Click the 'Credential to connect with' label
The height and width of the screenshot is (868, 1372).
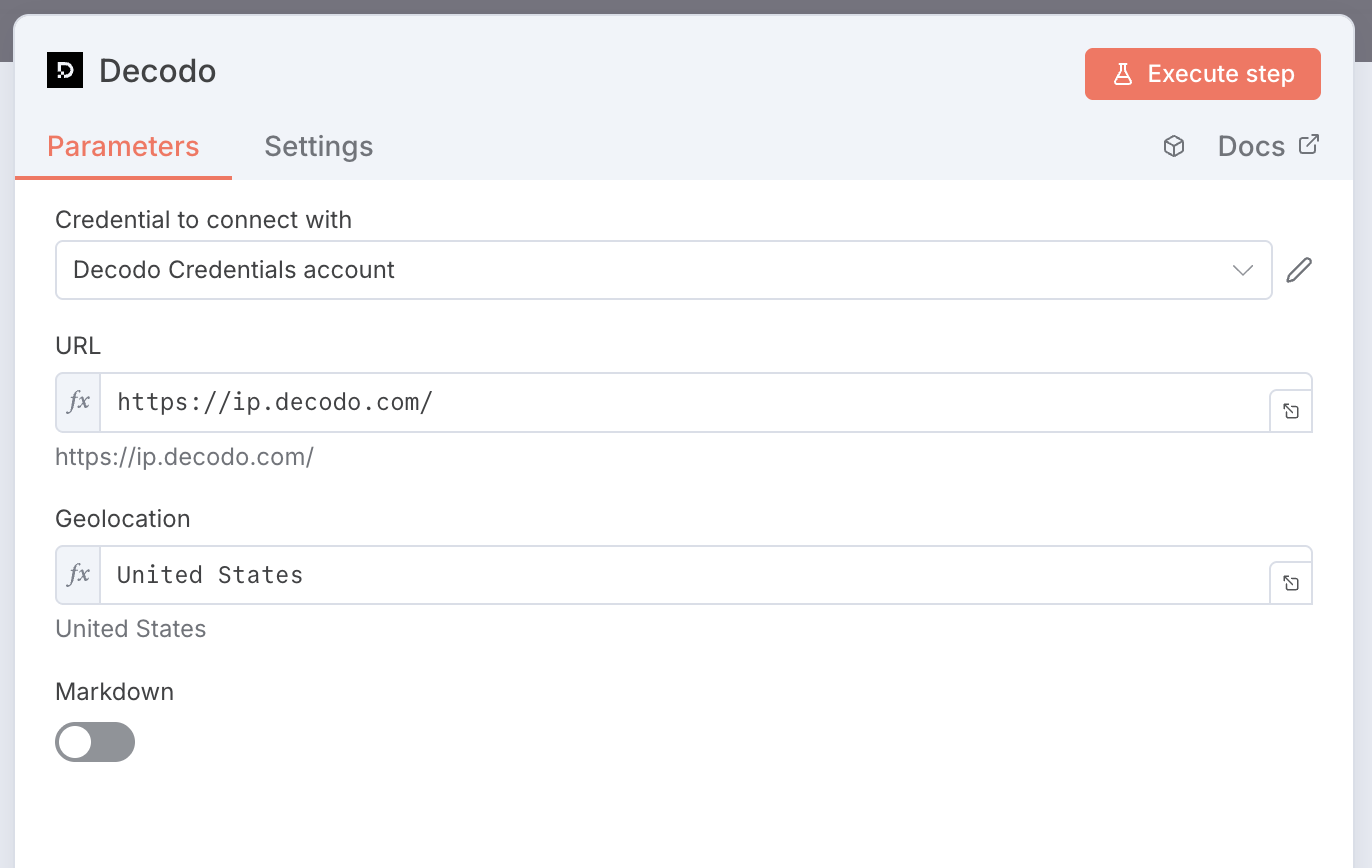point(203,220)
